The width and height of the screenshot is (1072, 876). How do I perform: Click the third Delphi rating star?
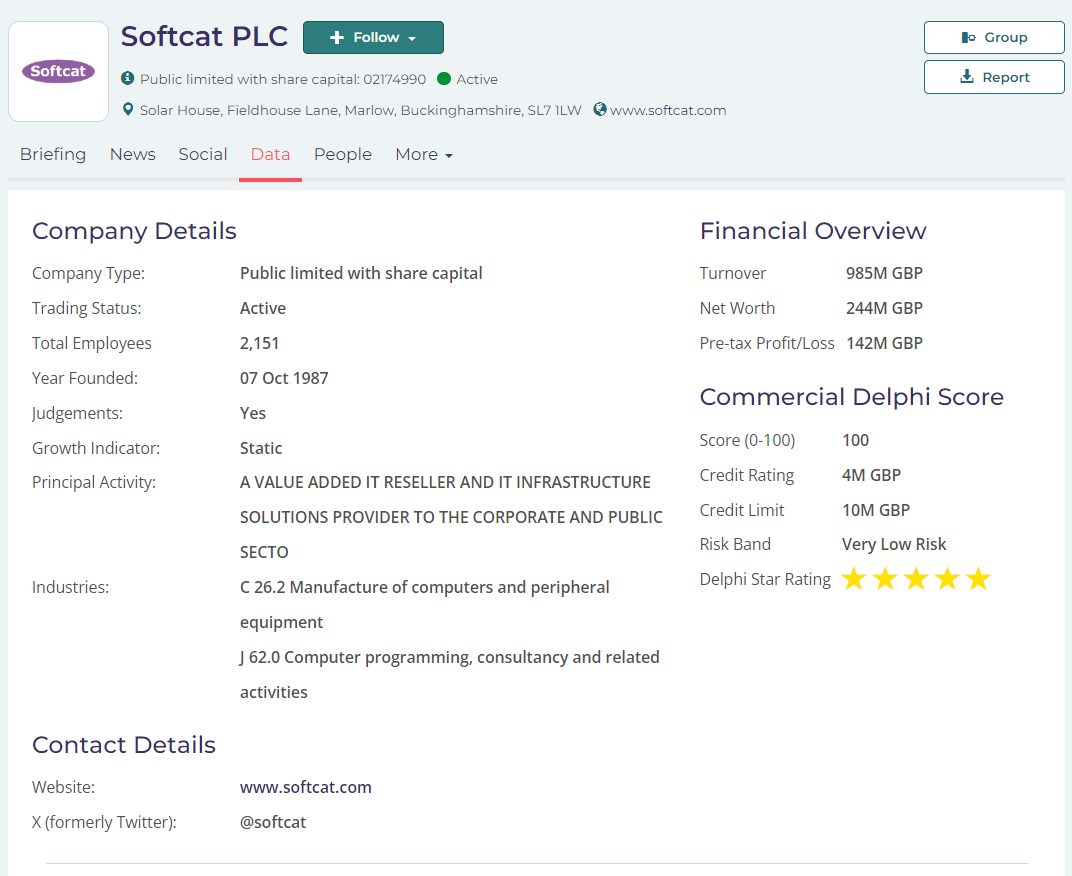tap(916, 579)
